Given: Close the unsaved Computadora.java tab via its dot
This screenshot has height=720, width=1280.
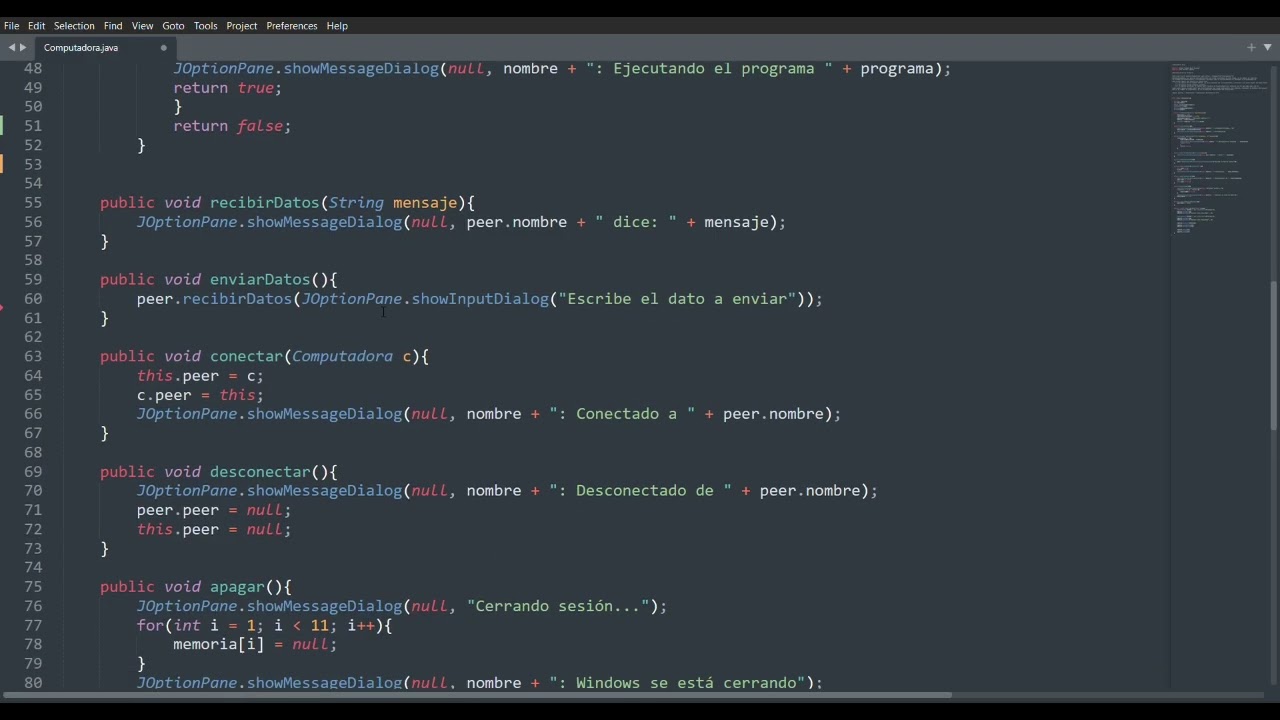Looking at the screenshot, I should 164,47.
